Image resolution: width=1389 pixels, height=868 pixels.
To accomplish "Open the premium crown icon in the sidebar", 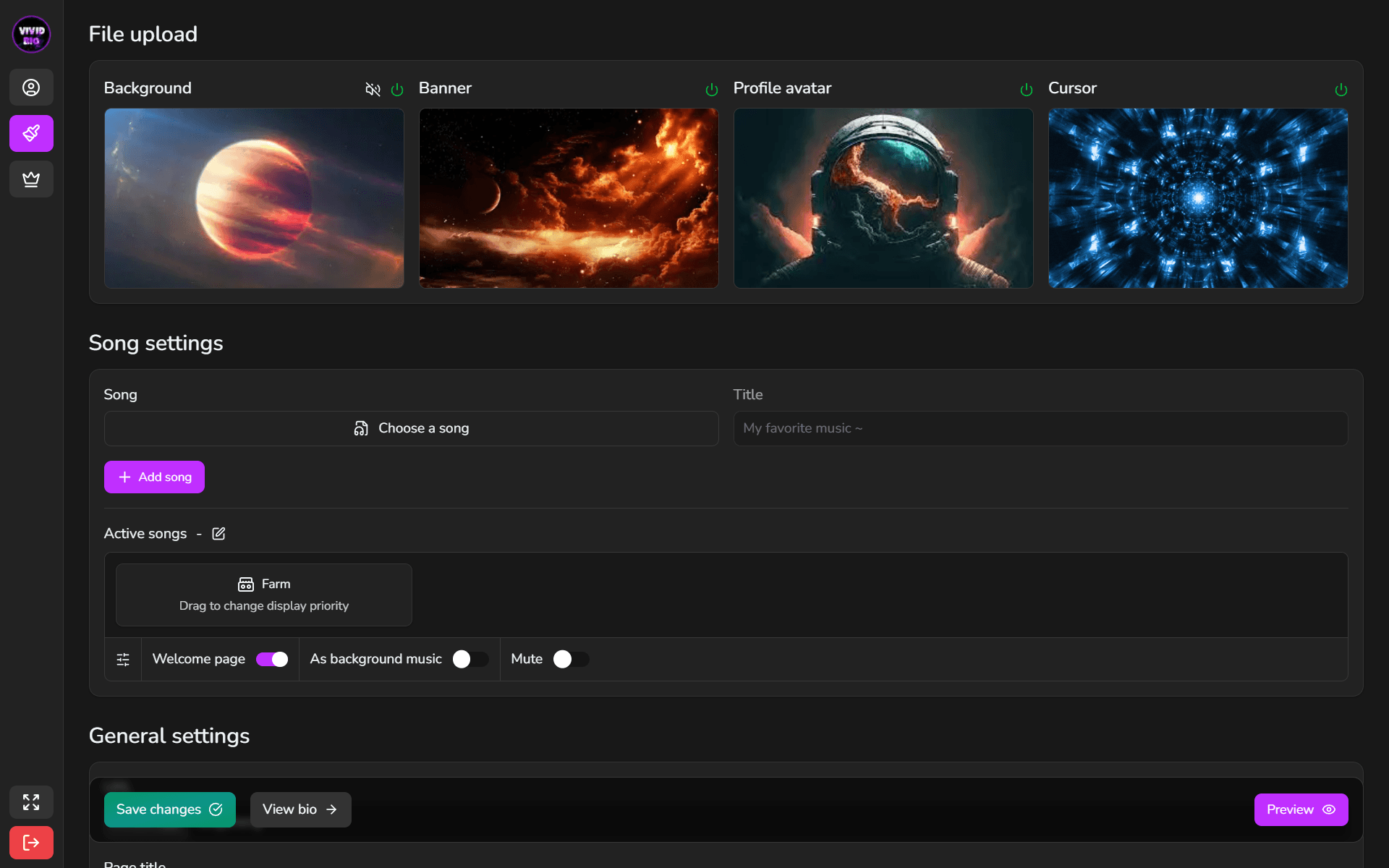I will click(x=30, y=179).
